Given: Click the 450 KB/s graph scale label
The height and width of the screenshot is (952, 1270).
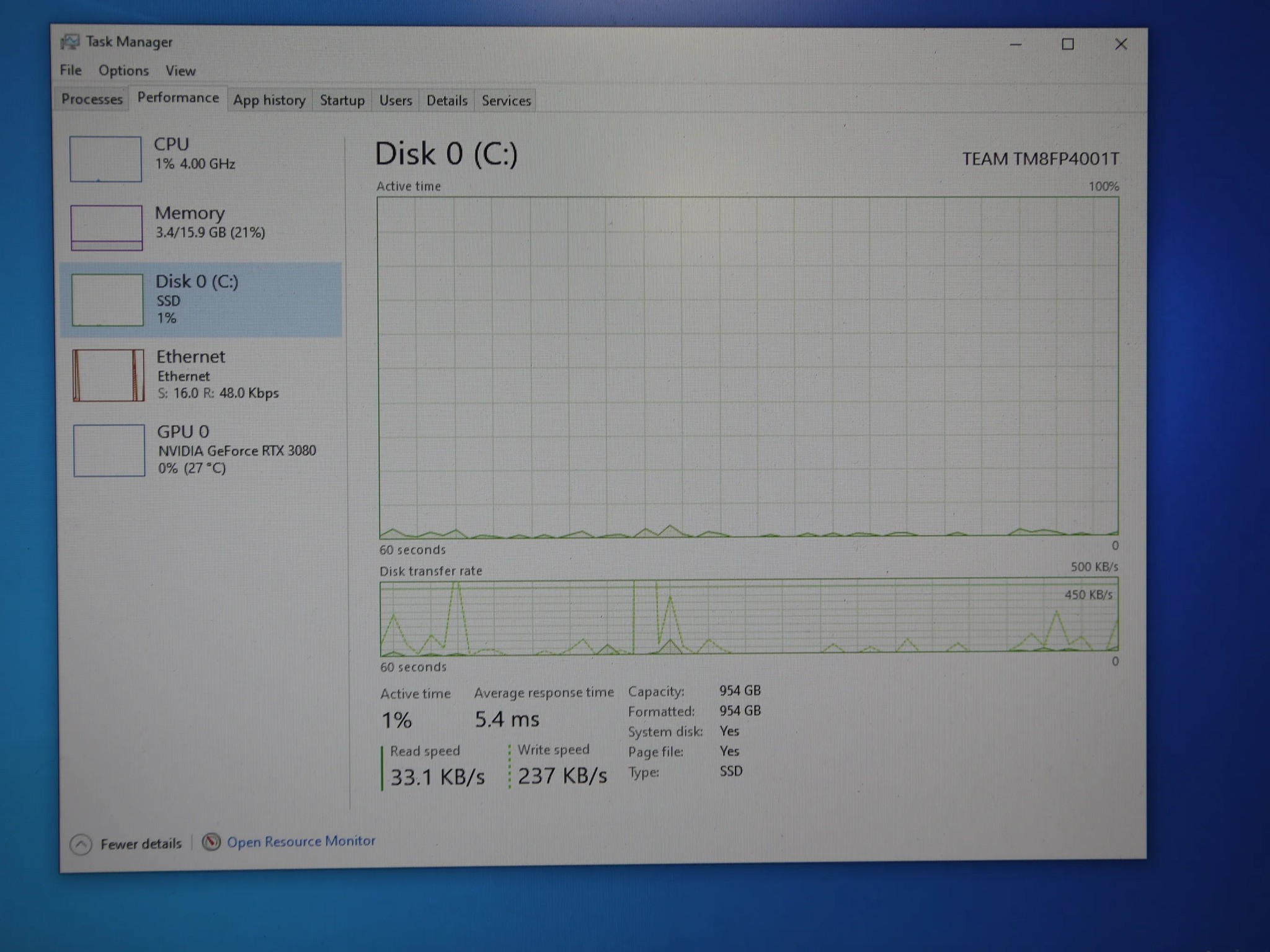Looking at the screenshot, I should pos(1088,595).
